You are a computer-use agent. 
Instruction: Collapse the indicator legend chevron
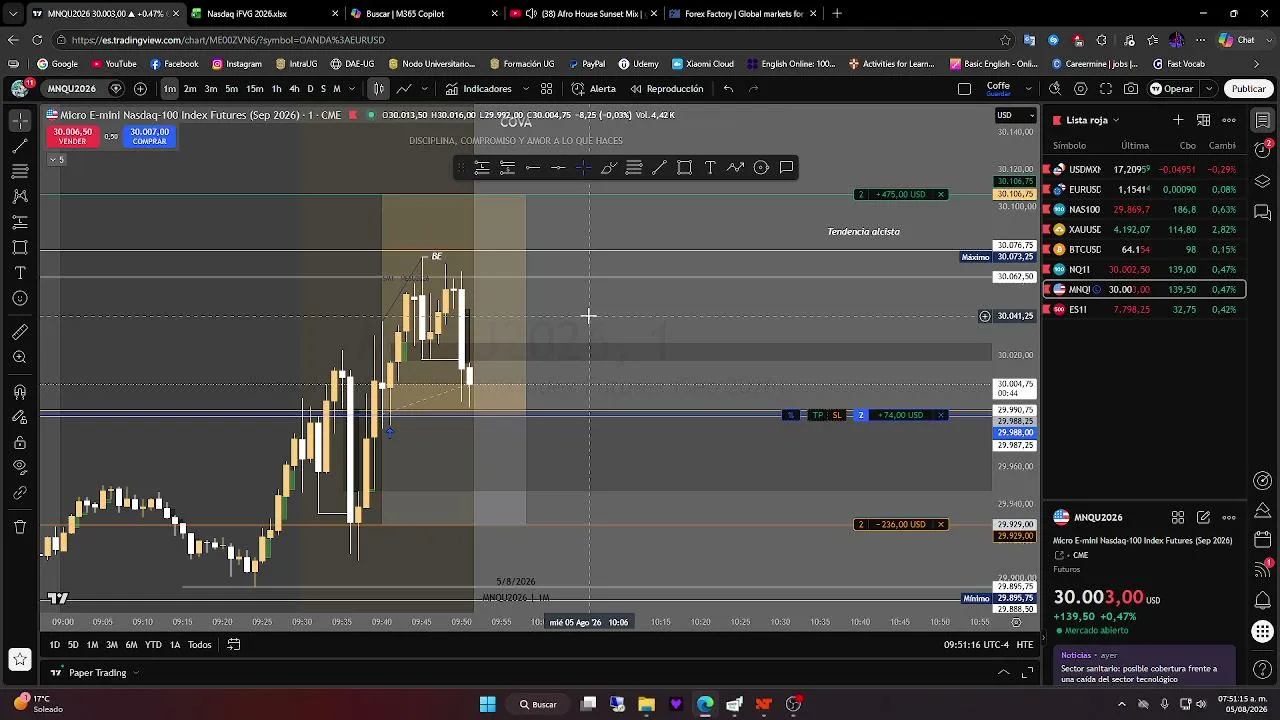pos(57,160)
